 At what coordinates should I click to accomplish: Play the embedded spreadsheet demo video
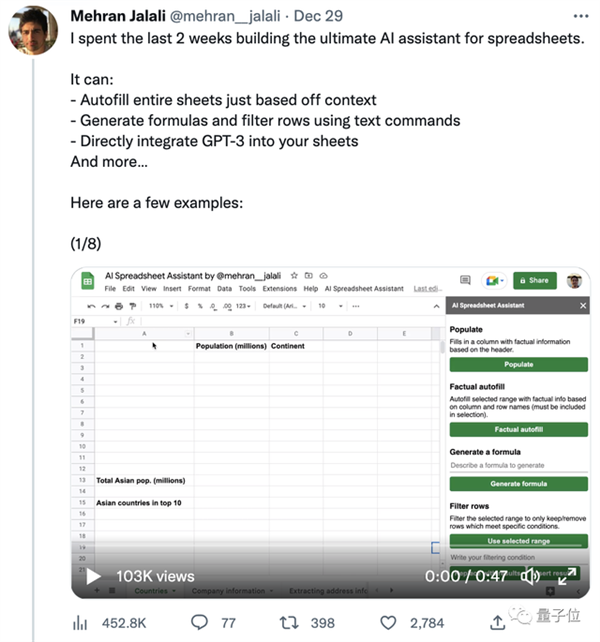[94, 576]
